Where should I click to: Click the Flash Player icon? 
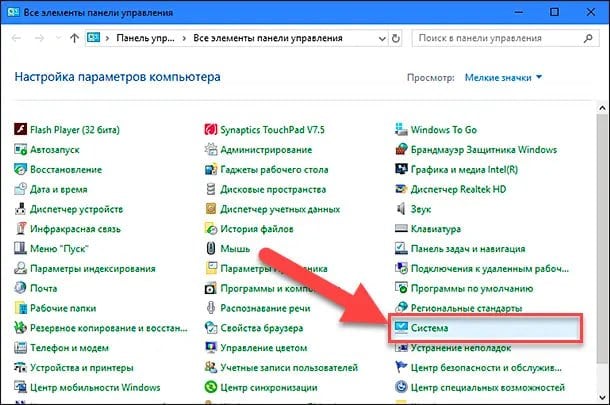(x=20, y=129)
